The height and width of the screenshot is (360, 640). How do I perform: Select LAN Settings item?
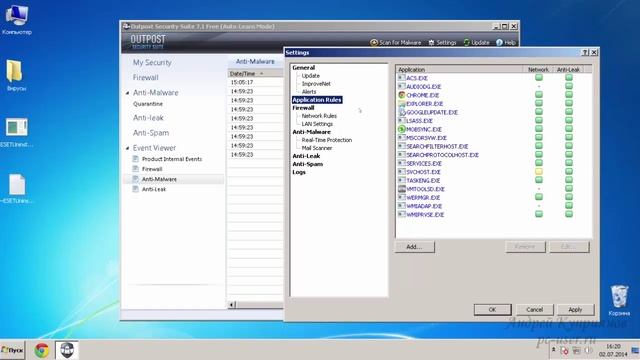tap(317, 124)
